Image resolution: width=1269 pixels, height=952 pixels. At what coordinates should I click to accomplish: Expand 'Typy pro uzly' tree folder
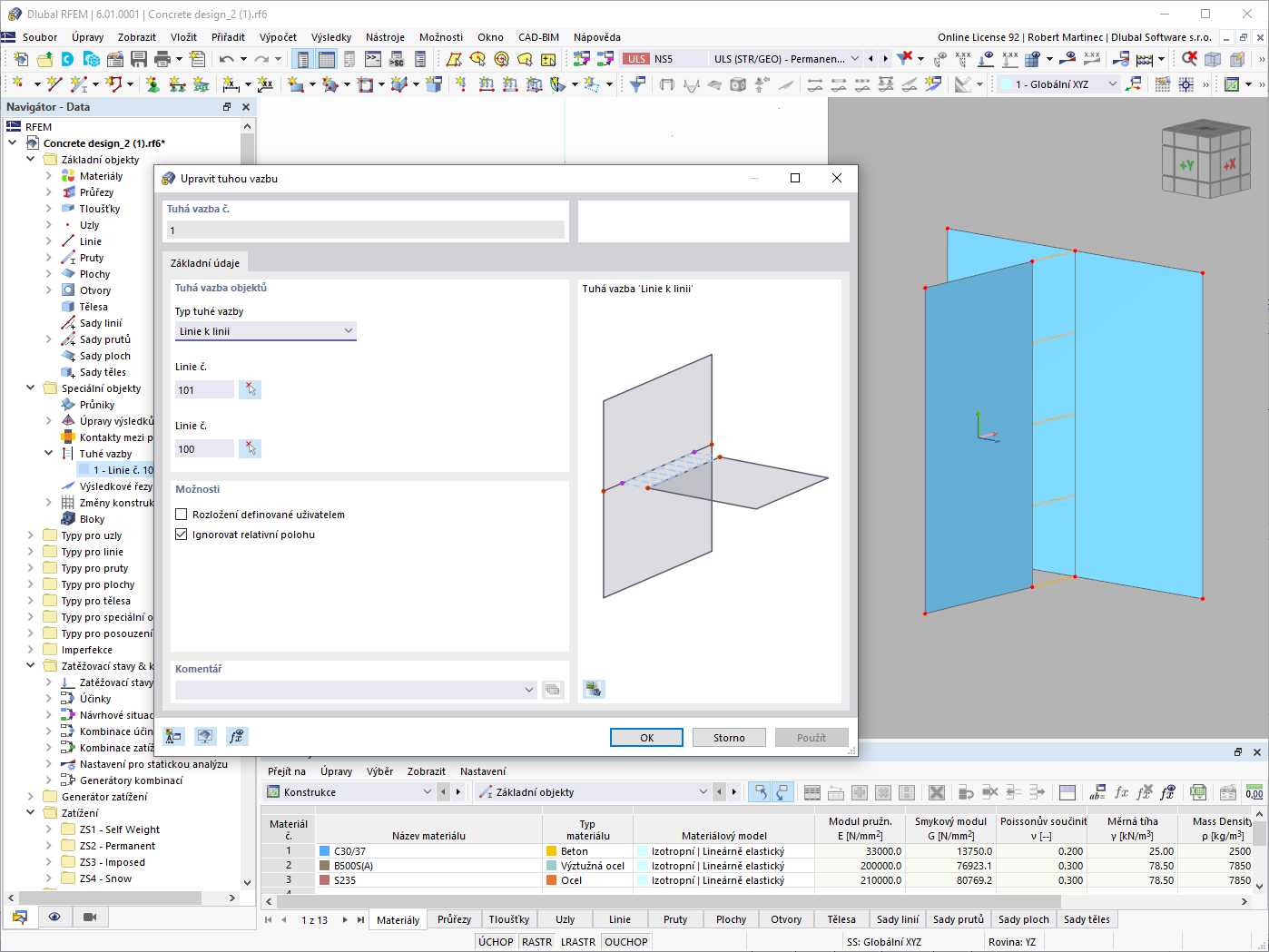tap(31, 535)
